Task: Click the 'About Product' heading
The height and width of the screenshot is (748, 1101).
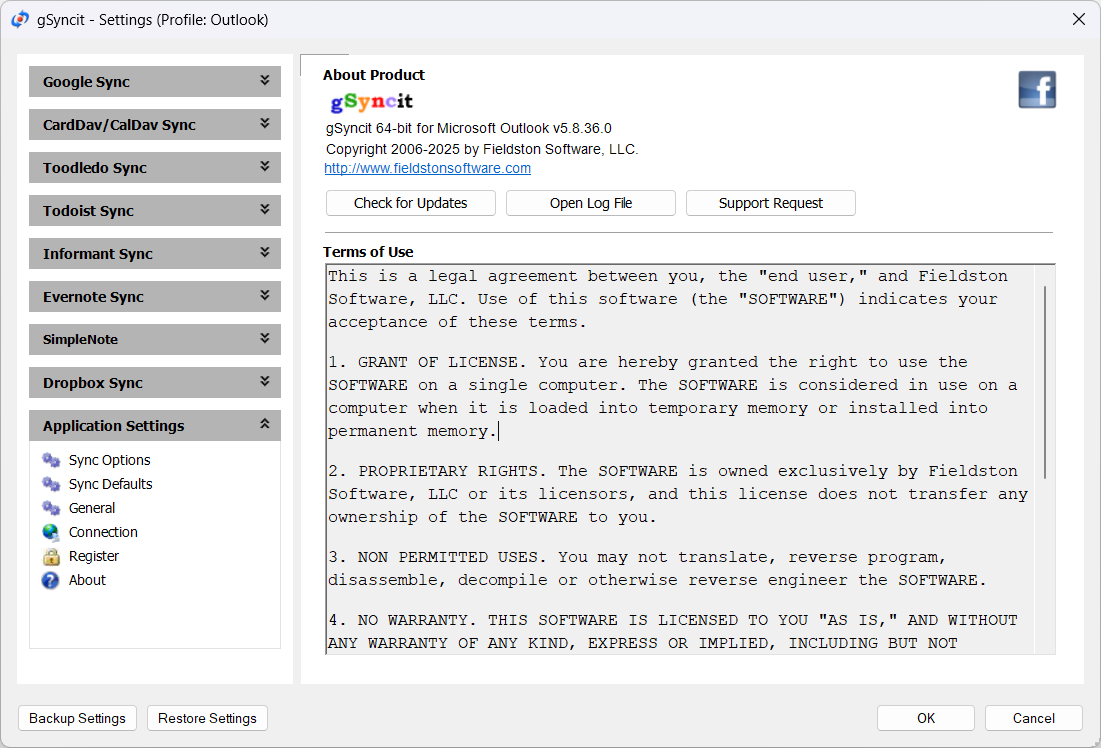Action: coord(374,75)
